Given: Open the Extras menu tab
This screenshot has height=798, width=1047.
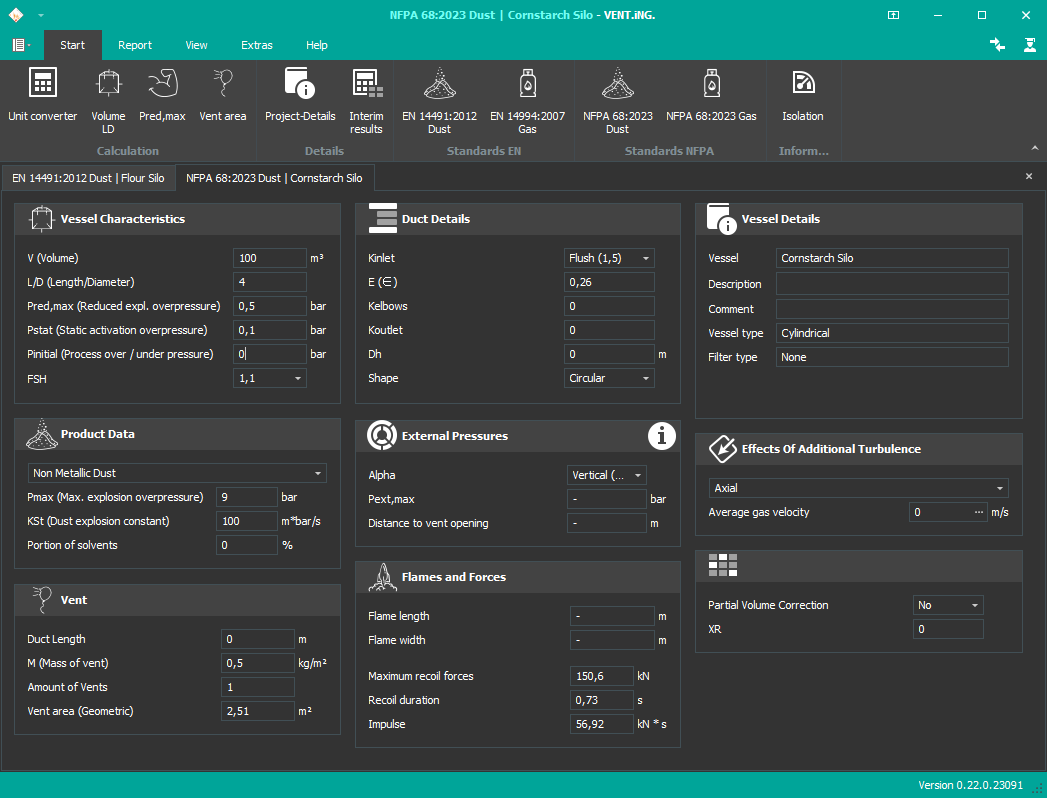Looking at the screenshot, I should 256,45.
